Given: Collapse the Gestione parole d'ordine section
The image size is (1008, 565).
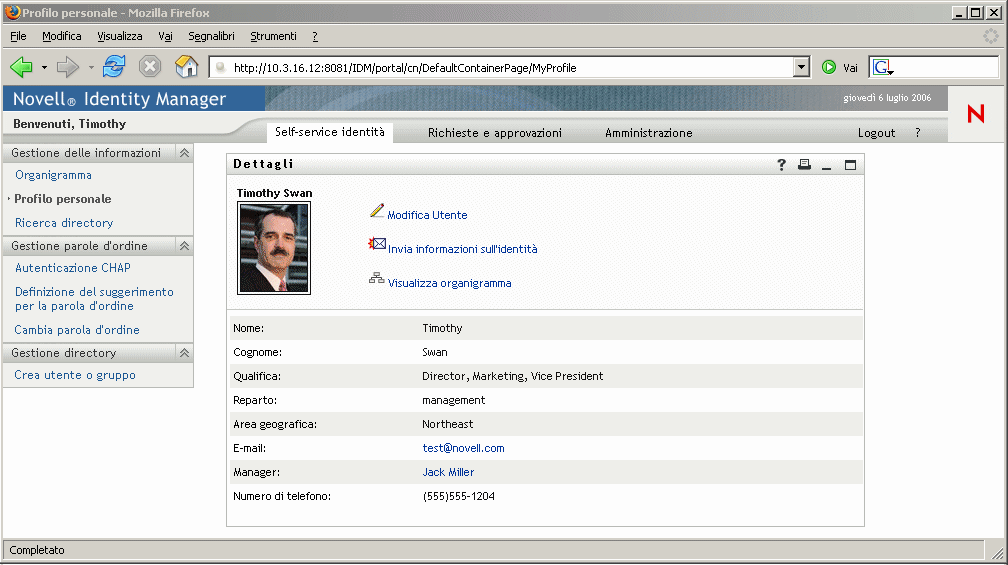Looking at the screenshot, I should [184, 246].
